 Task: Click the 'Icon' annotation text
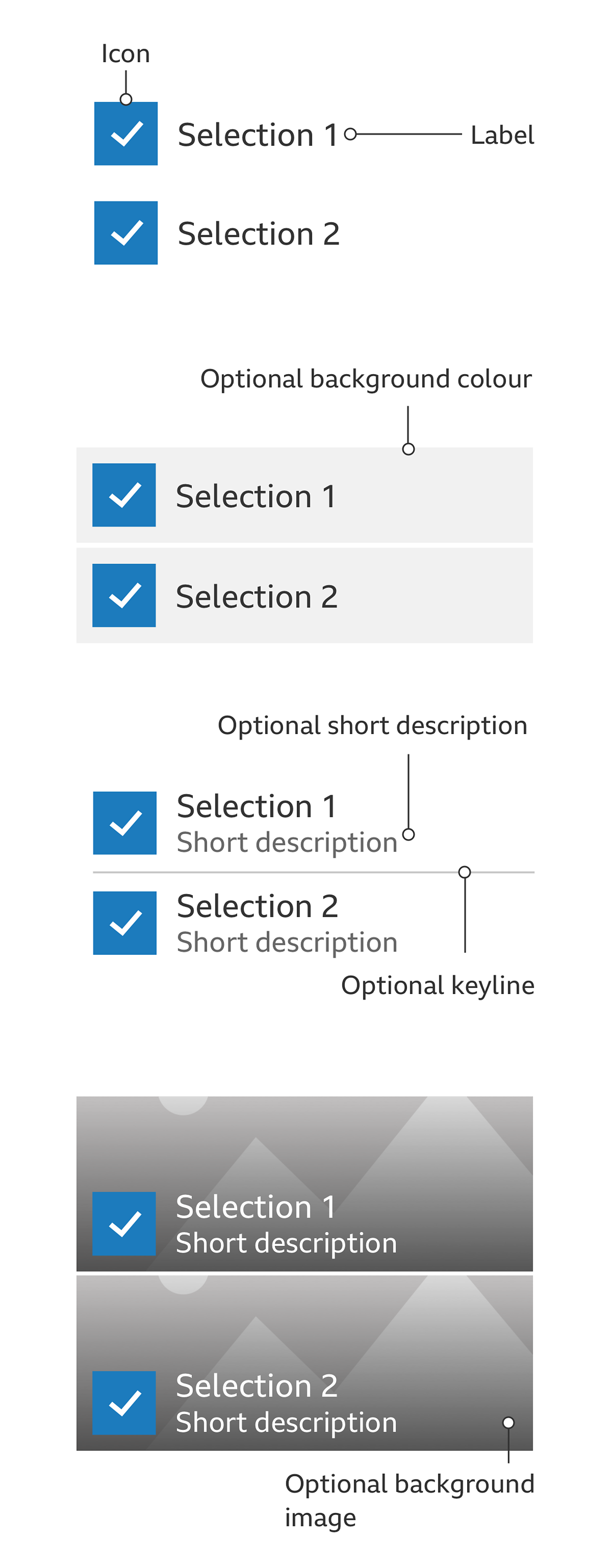(125, 54)
